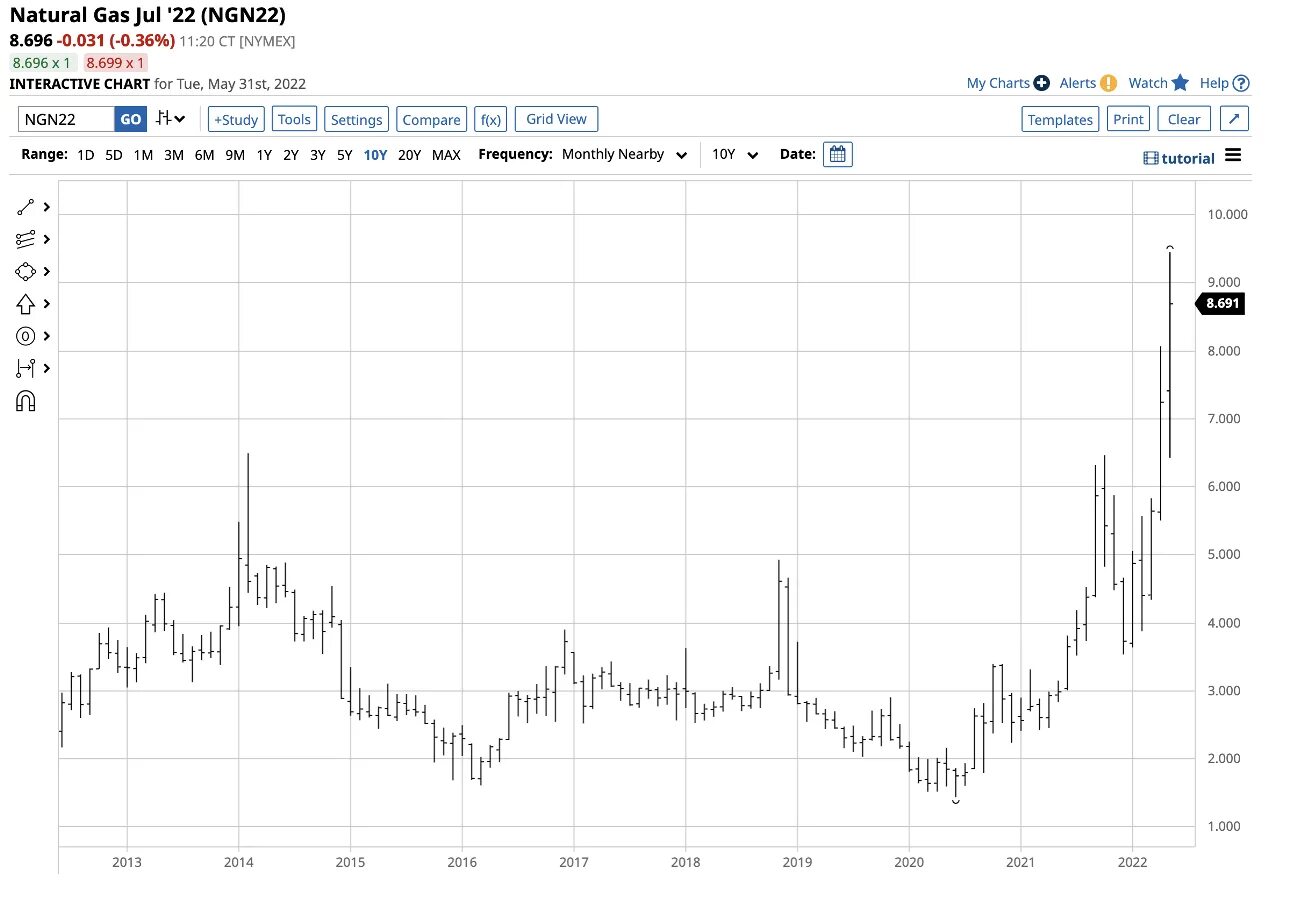
Task: Select the measure range tool
Action: click(x=26, y=368)
